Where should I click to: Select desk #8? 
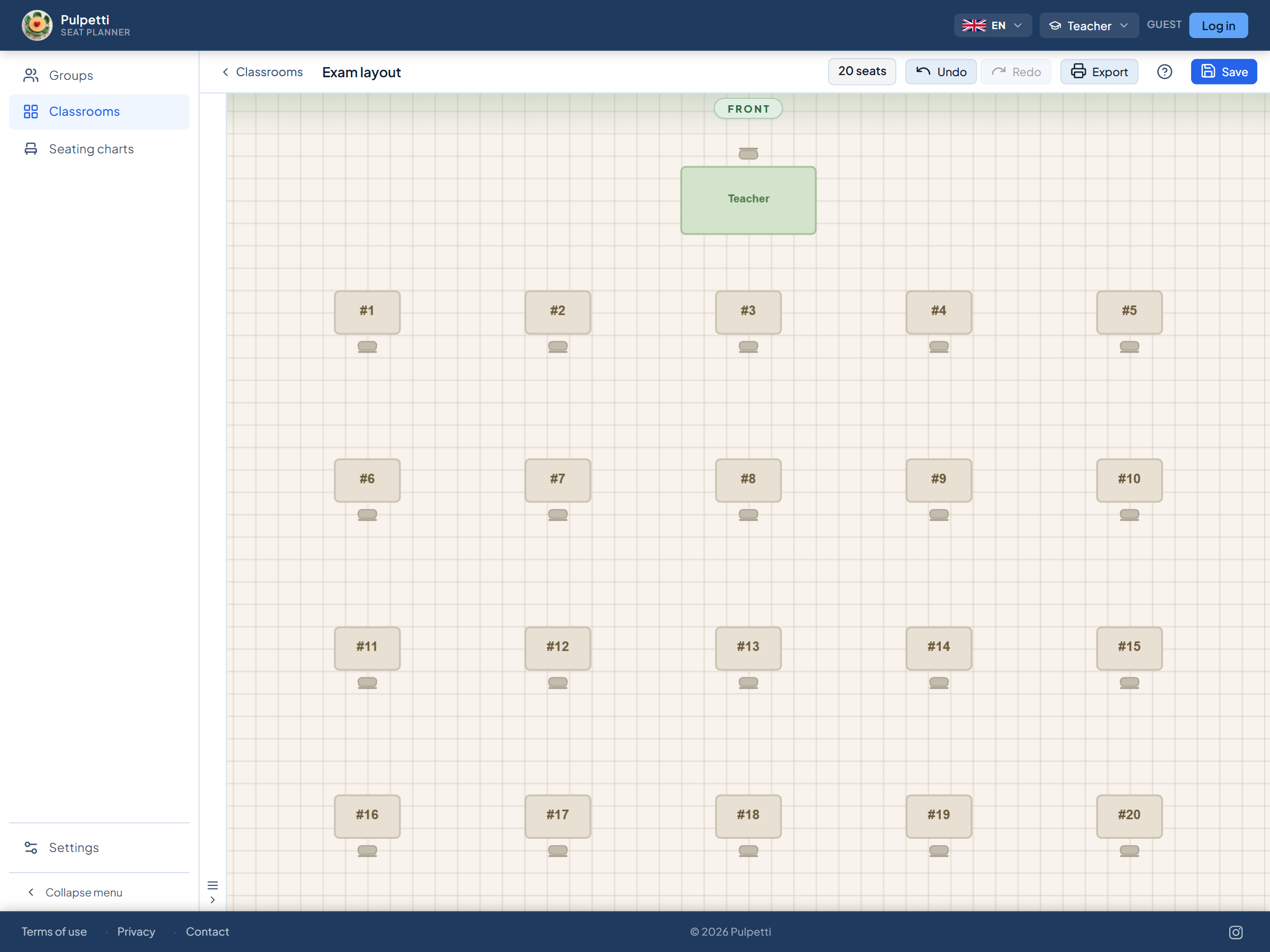[748, 480]
